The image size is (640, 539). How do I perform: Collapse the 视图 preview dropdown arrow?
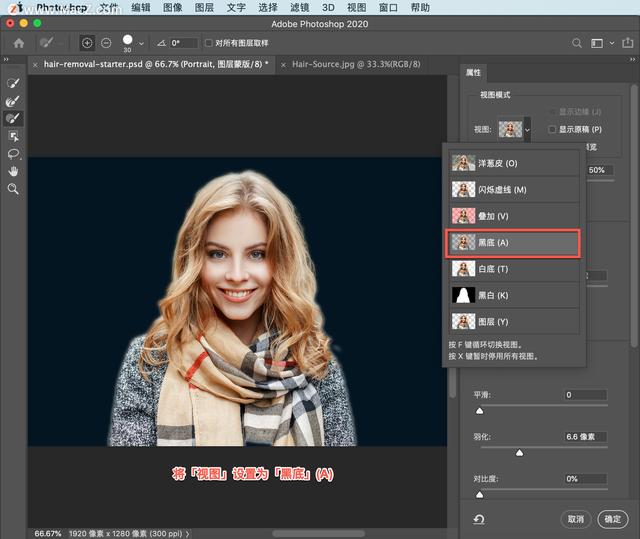click(526, 130)
